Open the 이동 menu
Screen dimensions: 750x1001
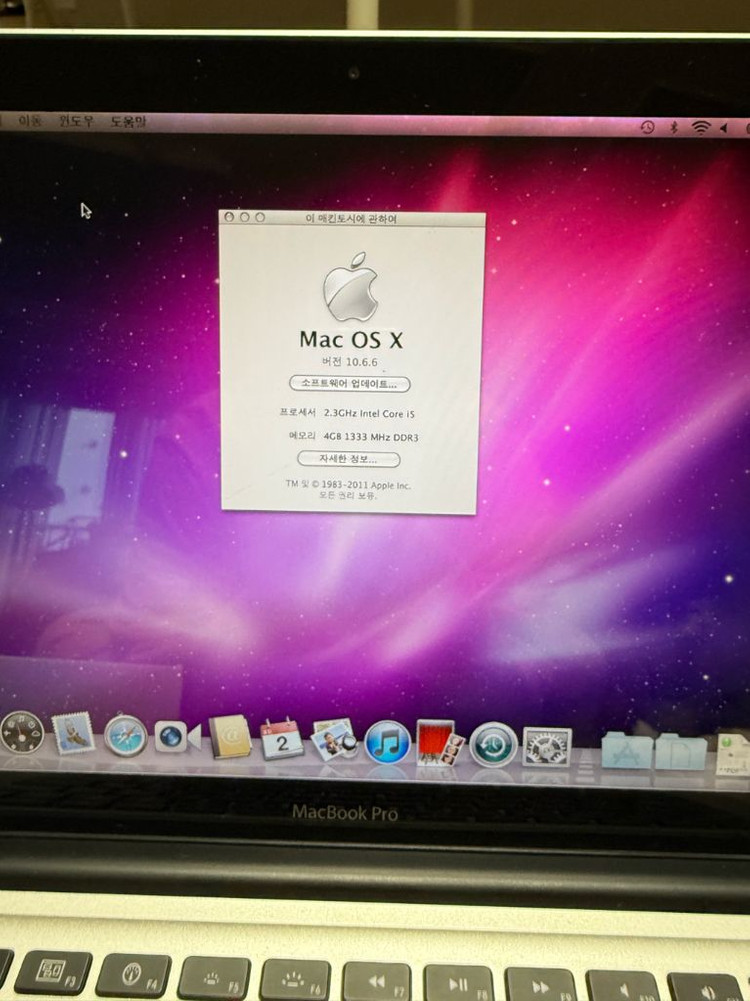pyautogui.click(x=29, y=120)
